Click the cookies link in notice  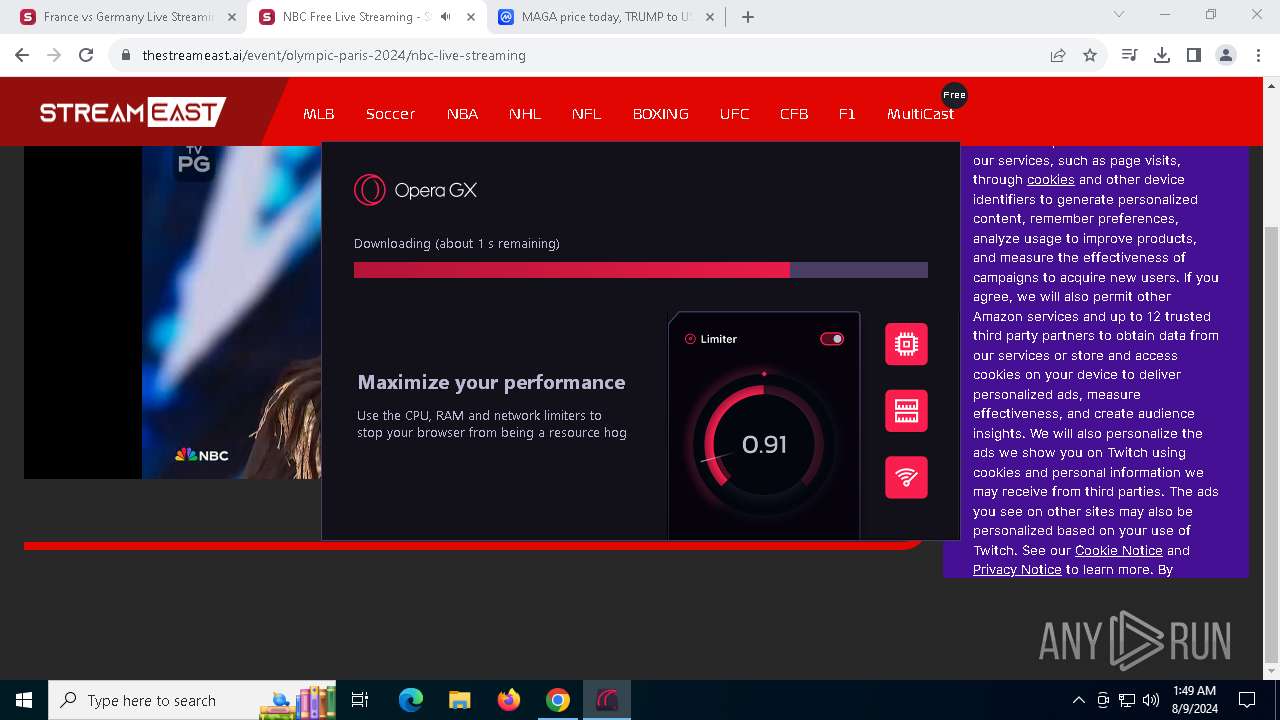[1050, 180]
